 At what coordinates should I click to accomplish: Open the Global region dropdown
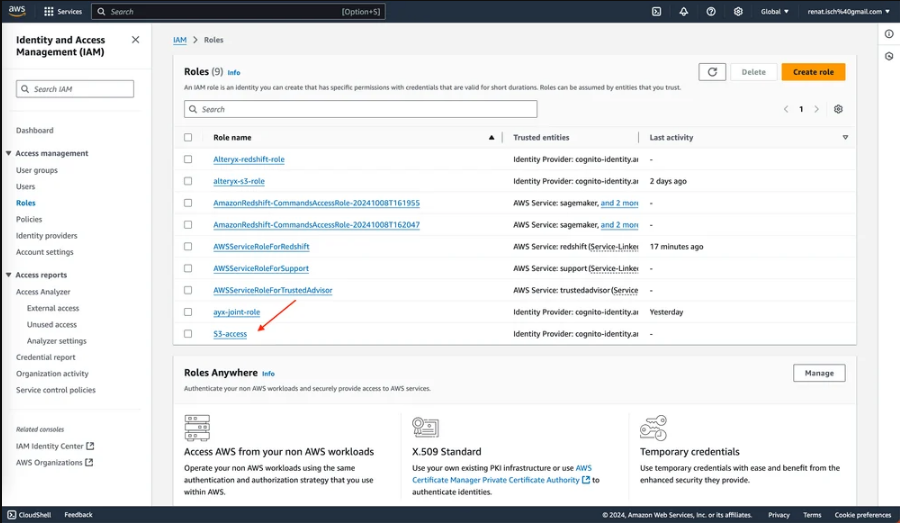tap(774, 11)
